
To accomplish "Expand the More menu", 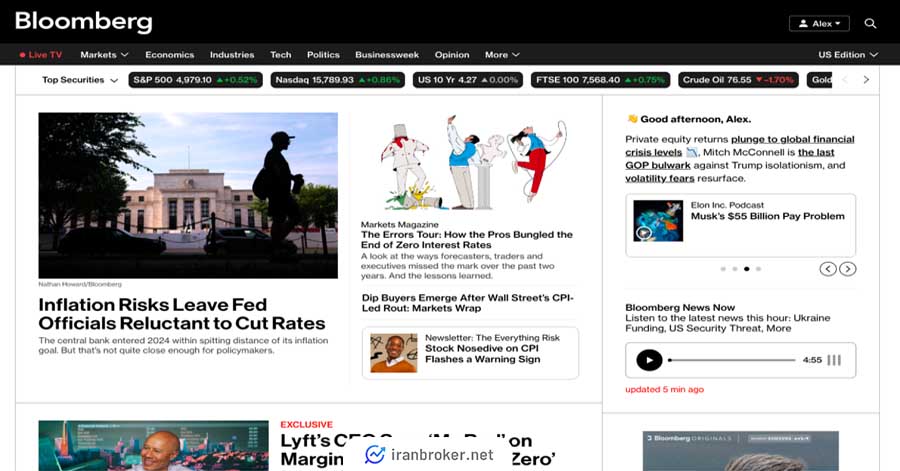I will pos(502,55).
